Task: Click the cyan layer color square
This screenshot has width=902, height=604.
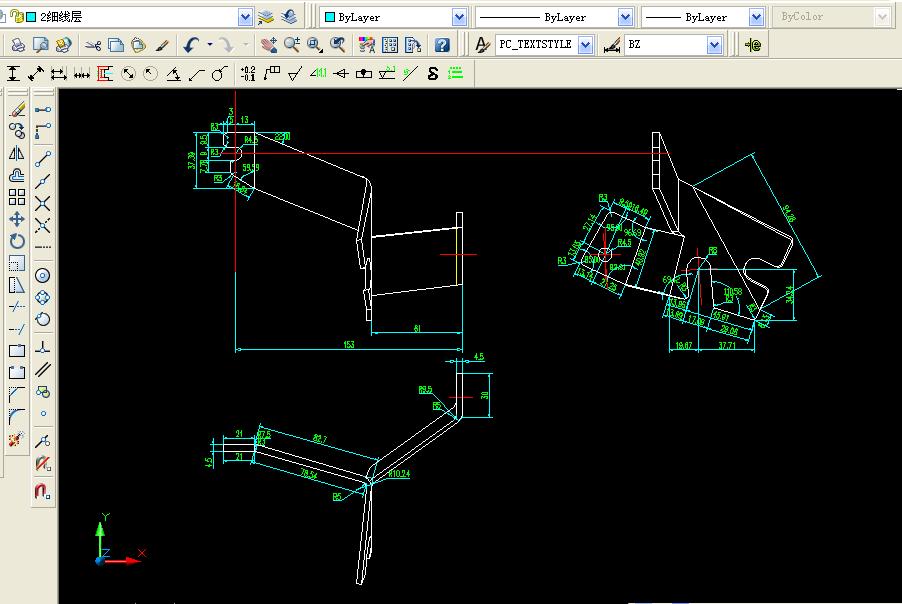Action: 32,17
